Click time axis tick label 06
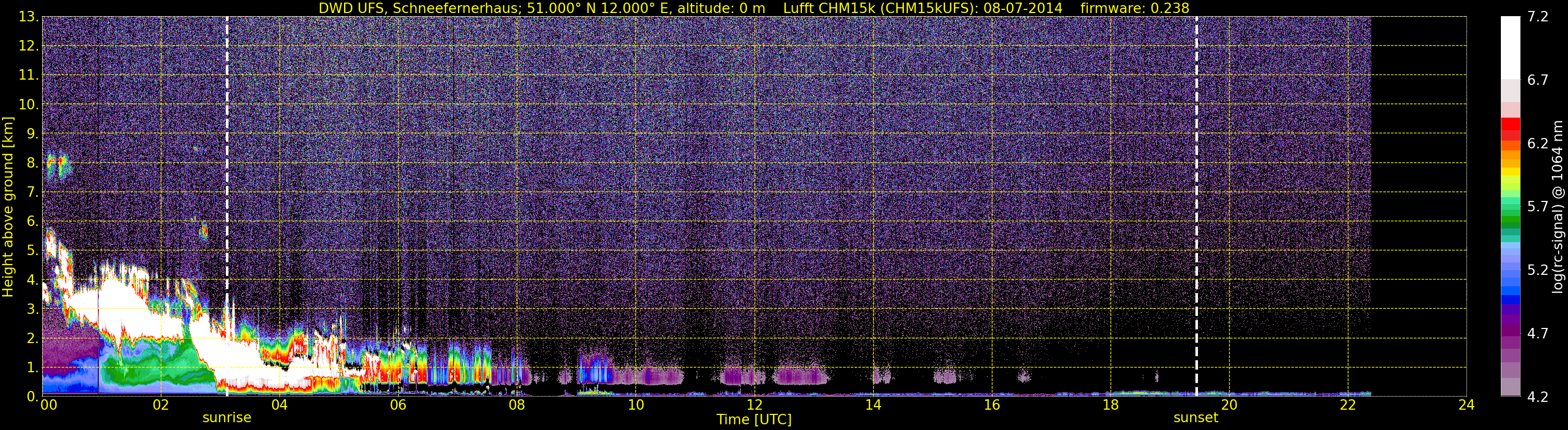 [x=398, y=405]
